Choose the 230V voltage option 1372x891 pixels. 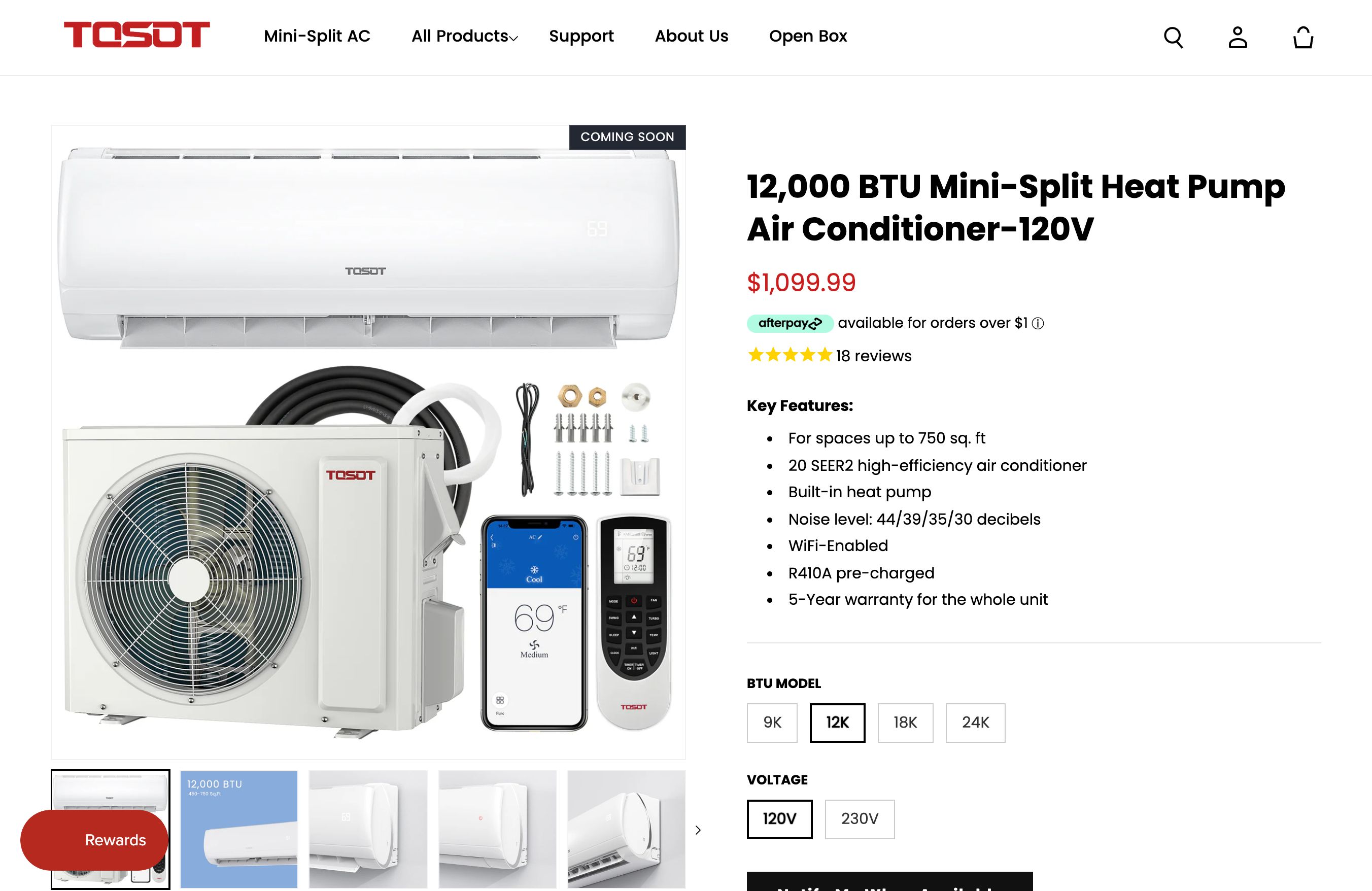pyautogui.click(x=860, y=819)
